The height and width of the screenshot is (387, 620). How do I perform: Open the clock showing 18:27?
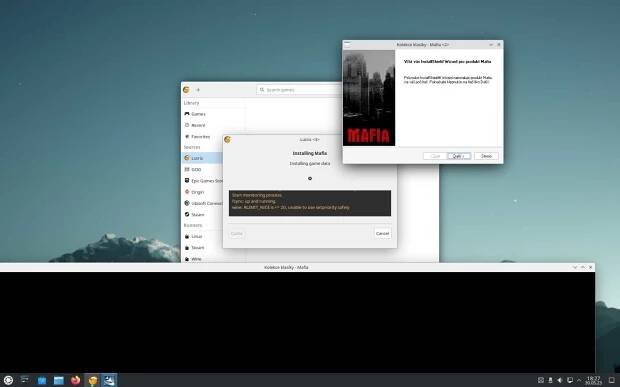pos(593,380)
